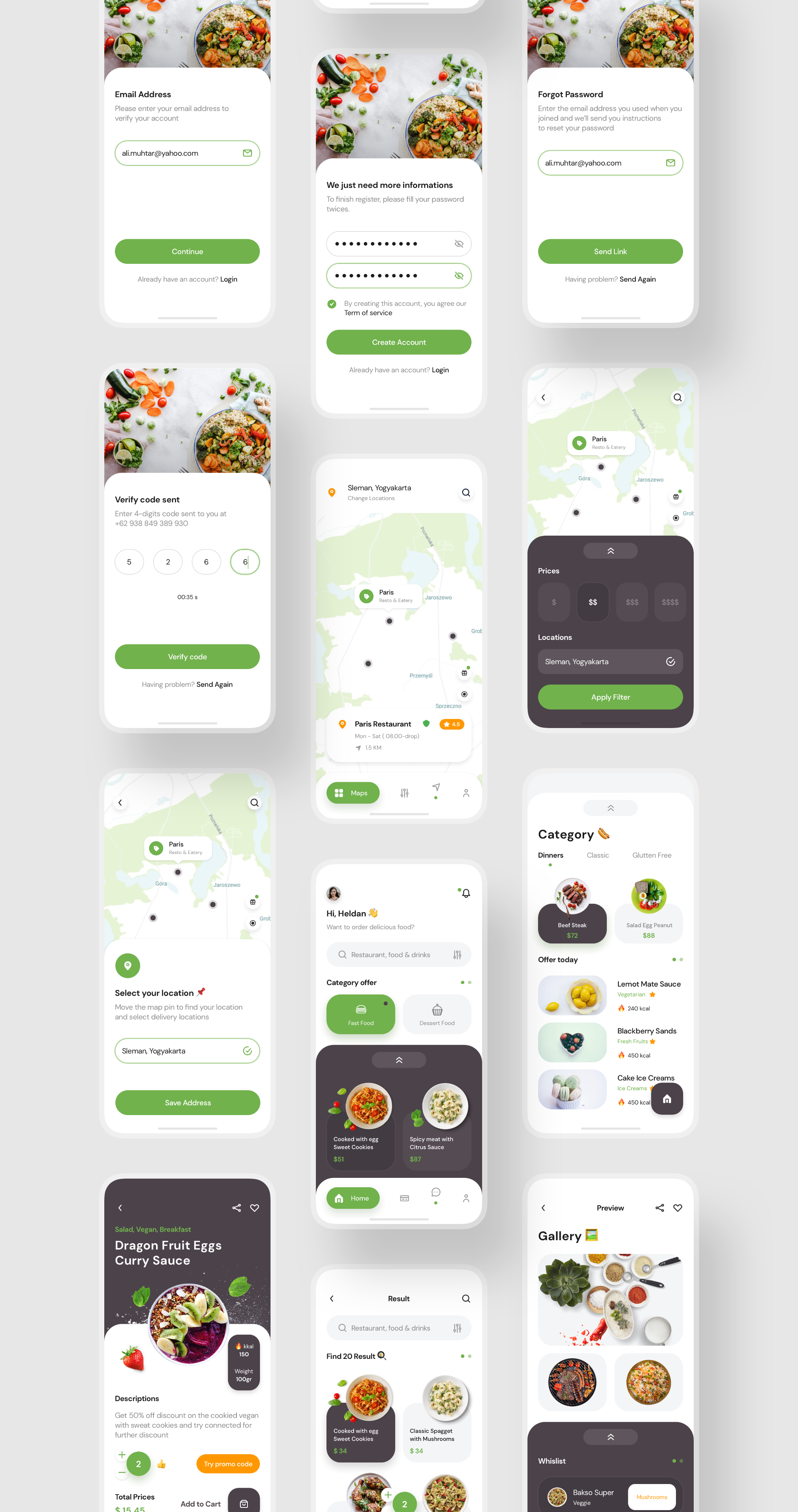Click the Send Link button
The width and height of the screenshot is (798, 1512).
point(611,251)
